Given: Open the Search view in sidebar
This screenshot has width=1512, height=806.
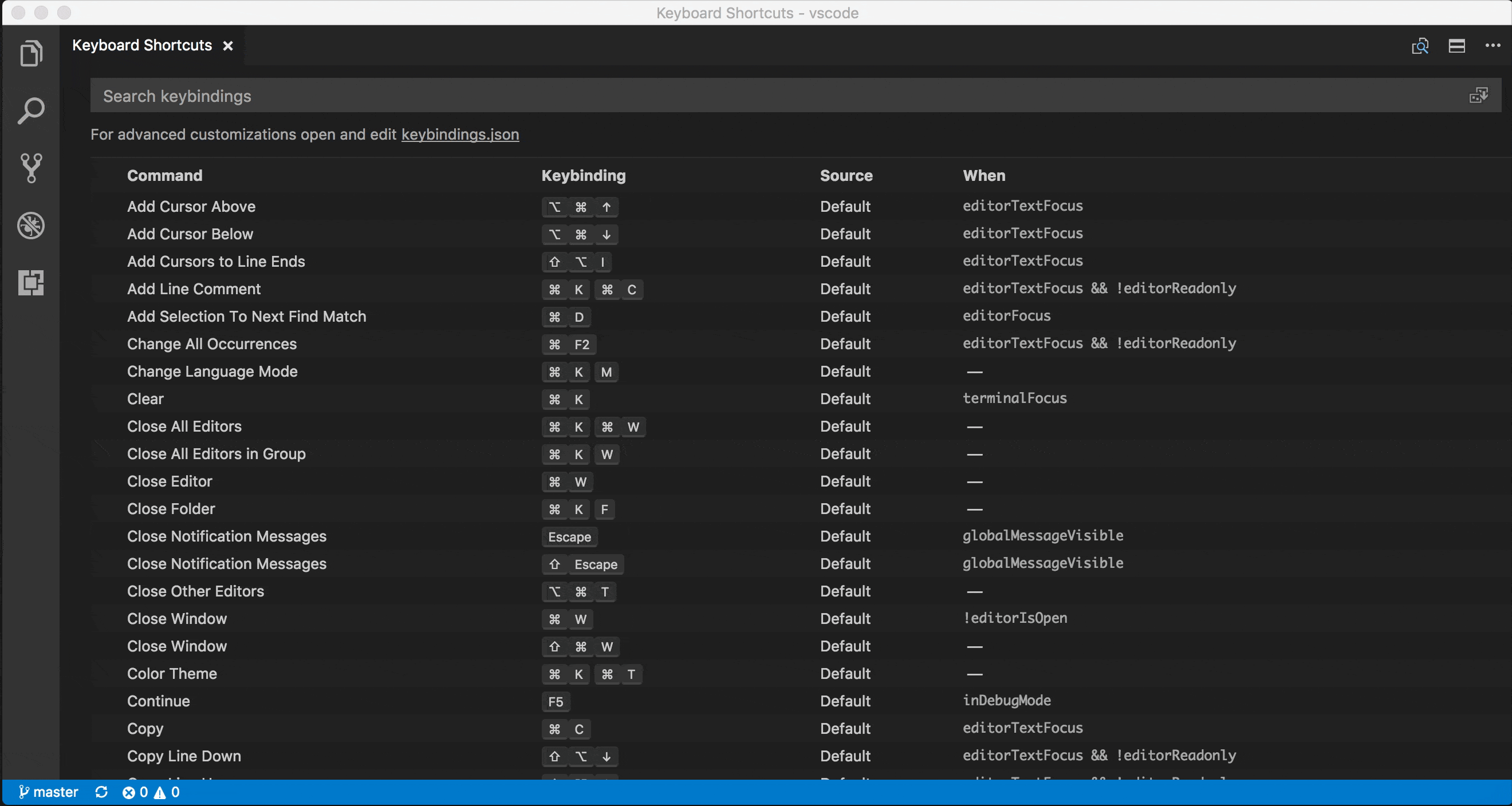Looking at the screenshot, I should [31, 110].
